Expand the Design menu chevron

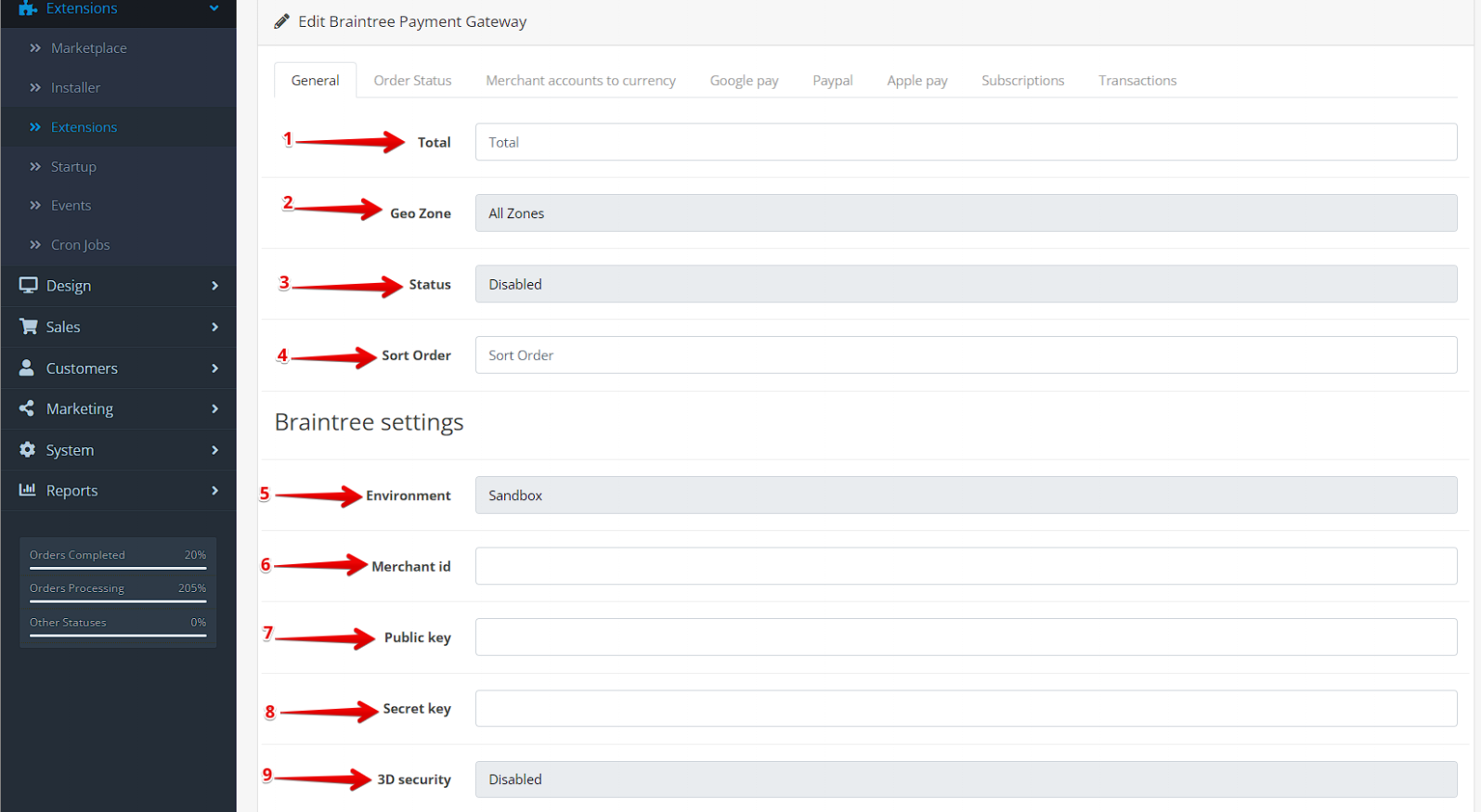coord(214,285)
